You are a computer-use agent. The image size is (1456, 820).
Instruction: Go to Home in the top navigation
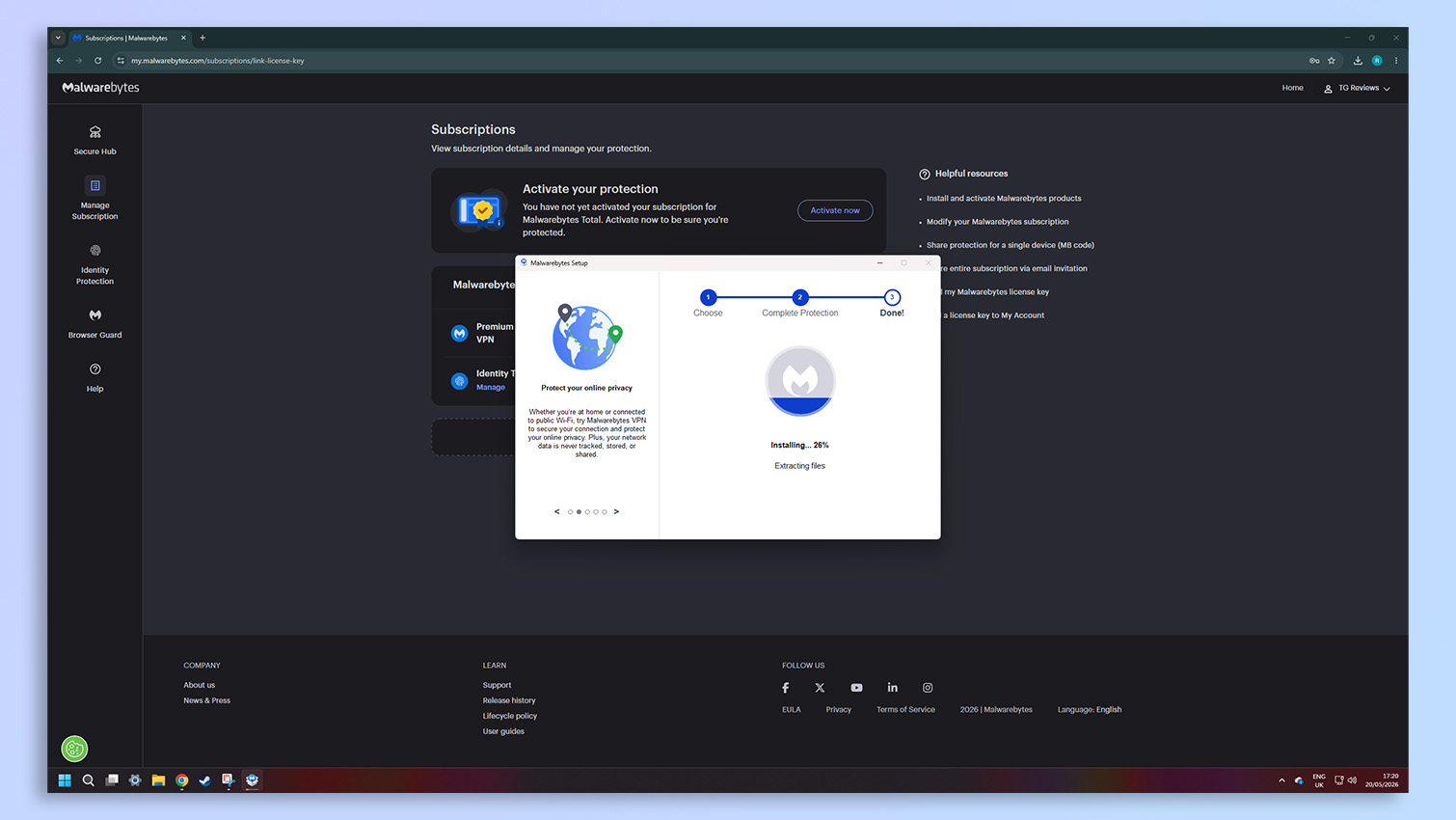pos(1292,88)
